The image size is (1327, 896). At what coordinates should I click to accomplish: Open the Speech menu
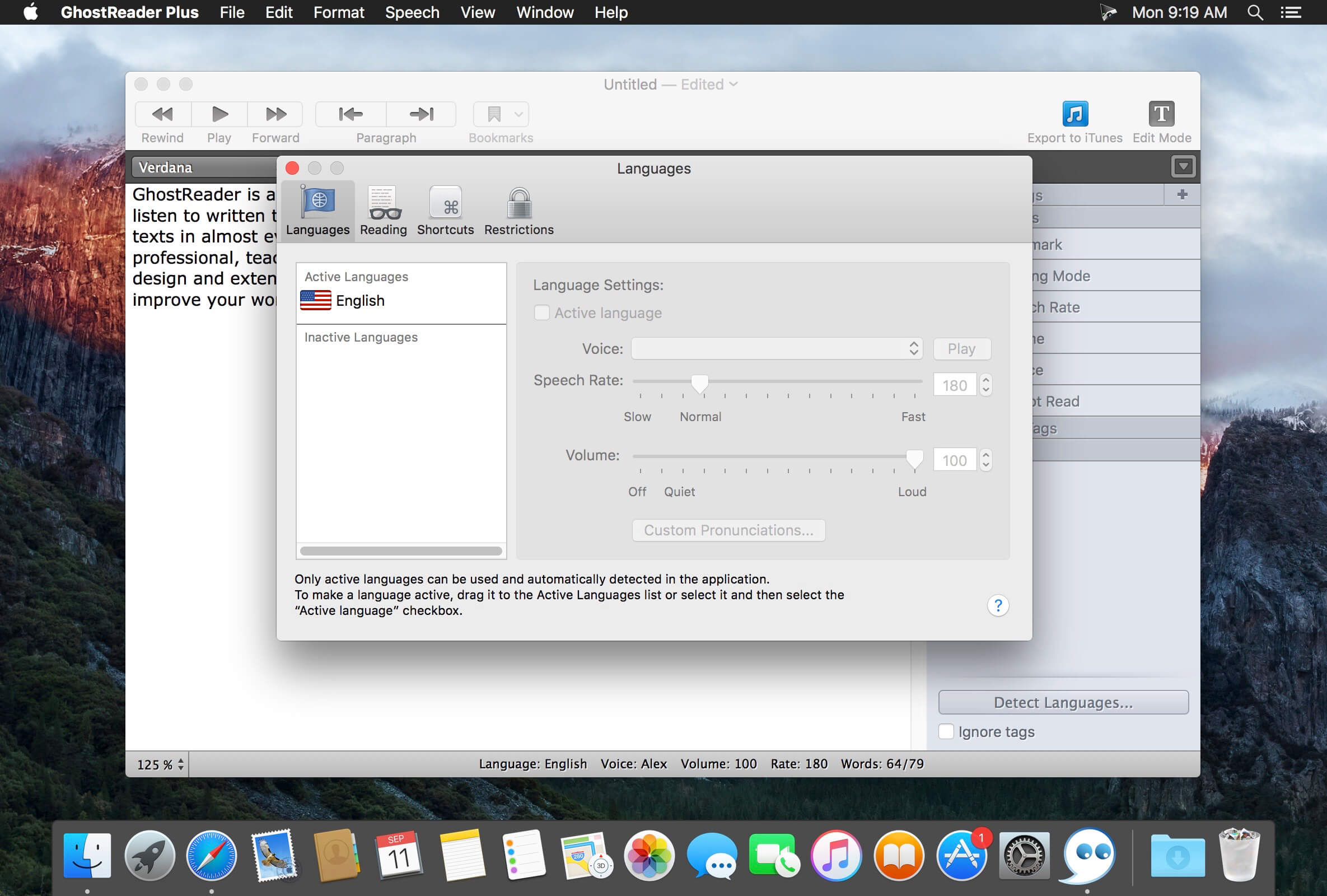pos(412,12)
